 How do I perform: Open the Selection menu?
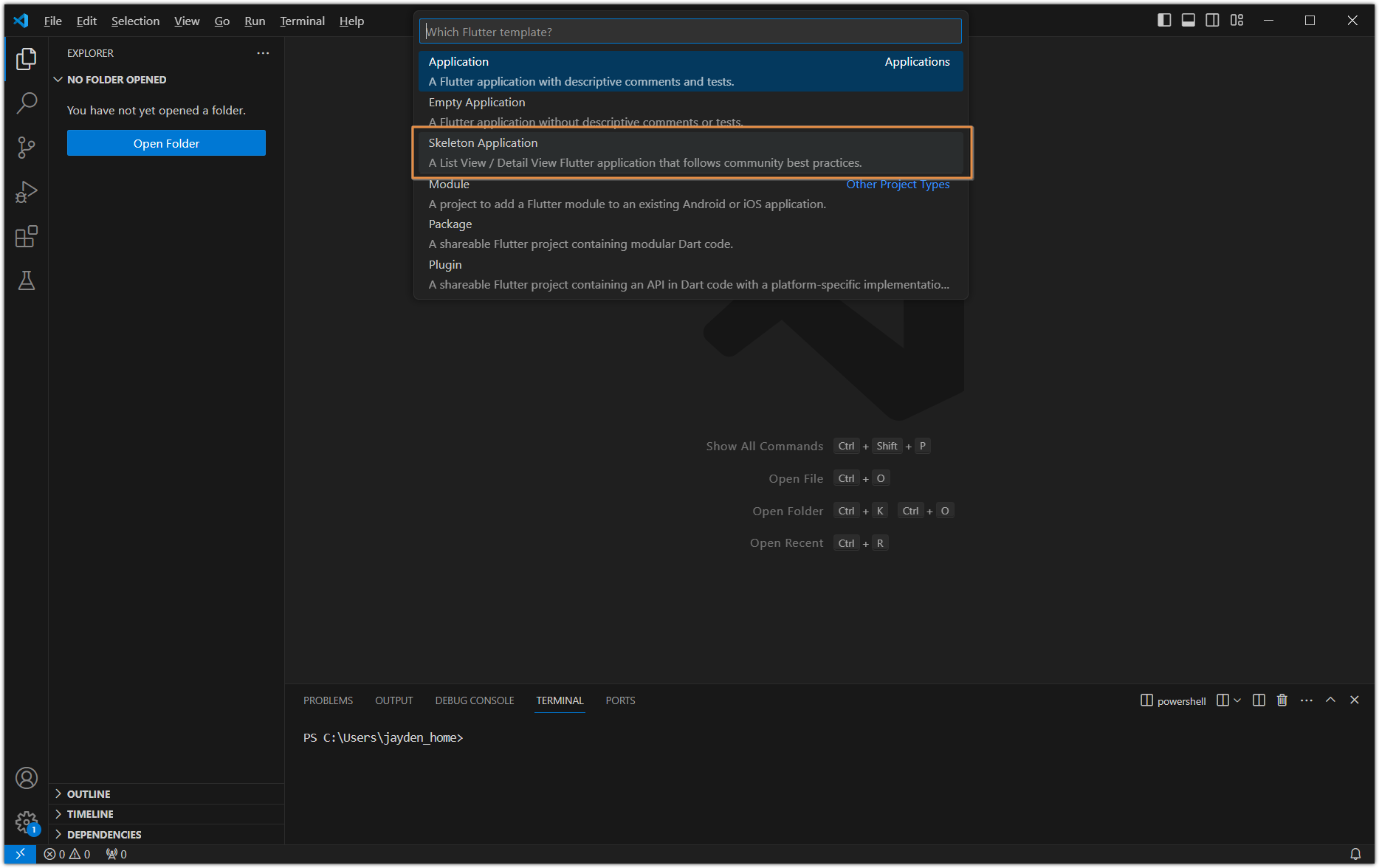point(135,21)
